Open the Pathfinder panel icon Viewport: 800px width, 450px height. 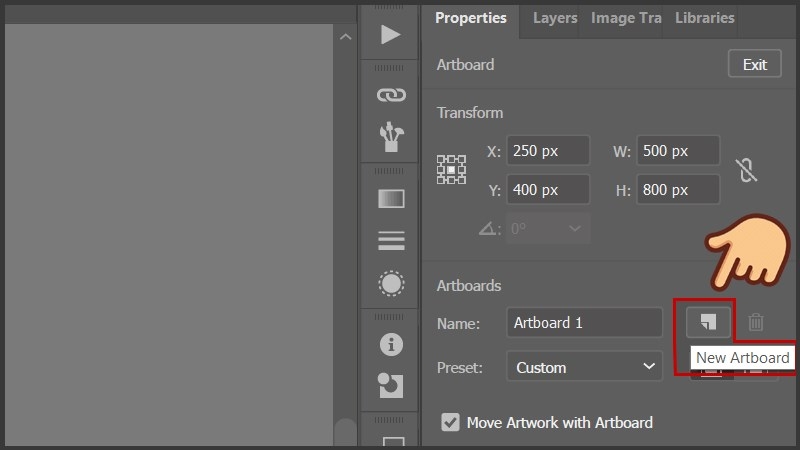pyautogui.click(x=390, y=385)
